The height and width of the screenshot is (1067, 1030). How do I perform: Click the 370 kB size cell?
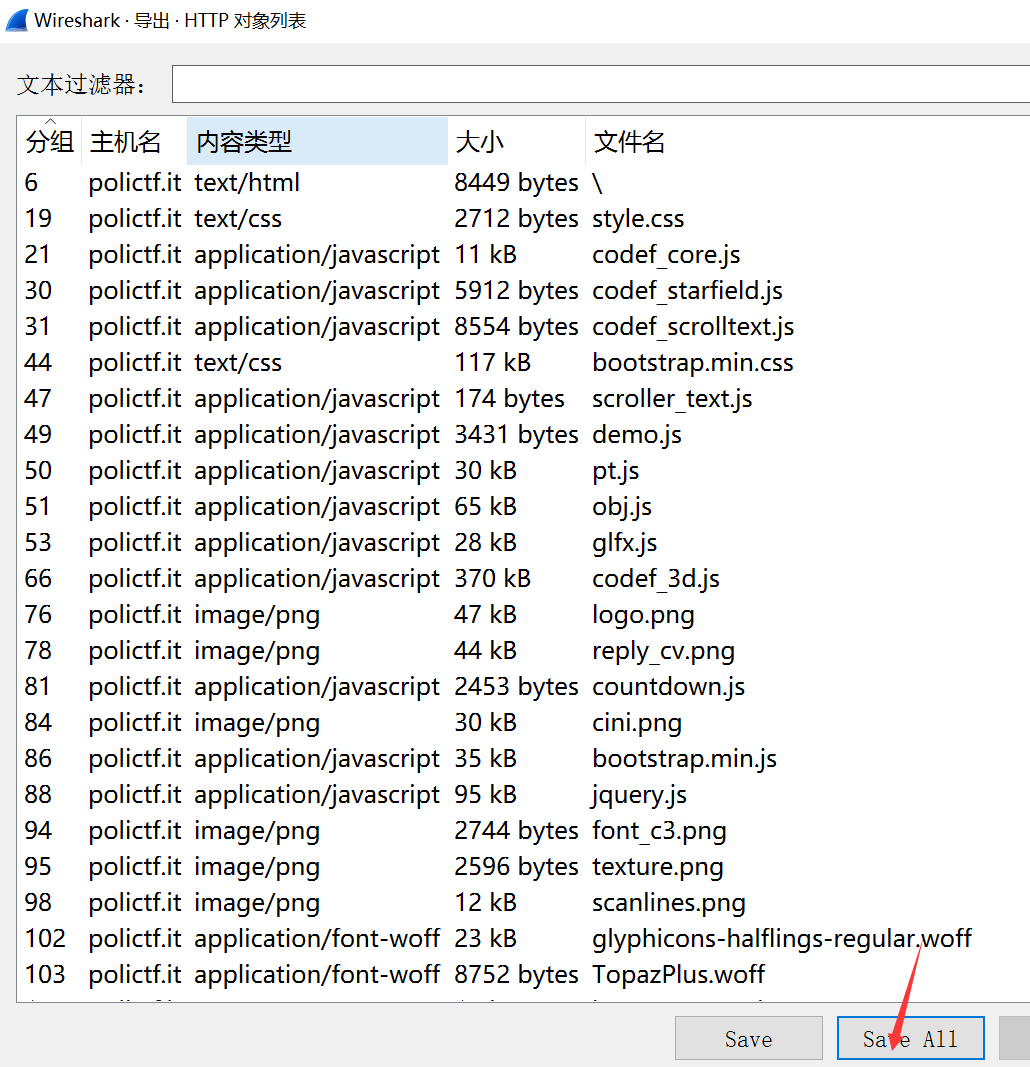(x=492, y=578)
